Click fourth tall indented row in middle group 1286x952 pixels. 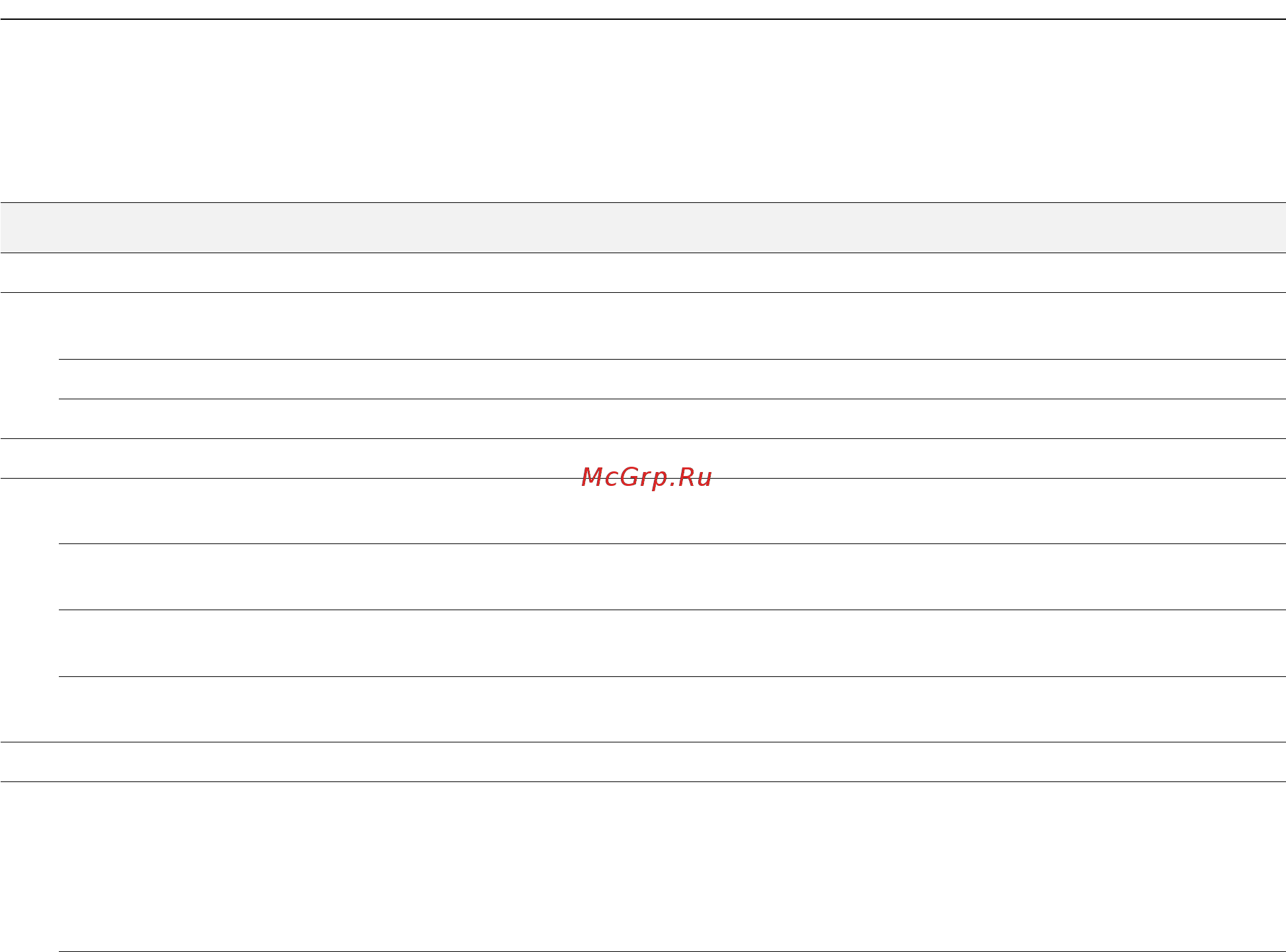672,709
